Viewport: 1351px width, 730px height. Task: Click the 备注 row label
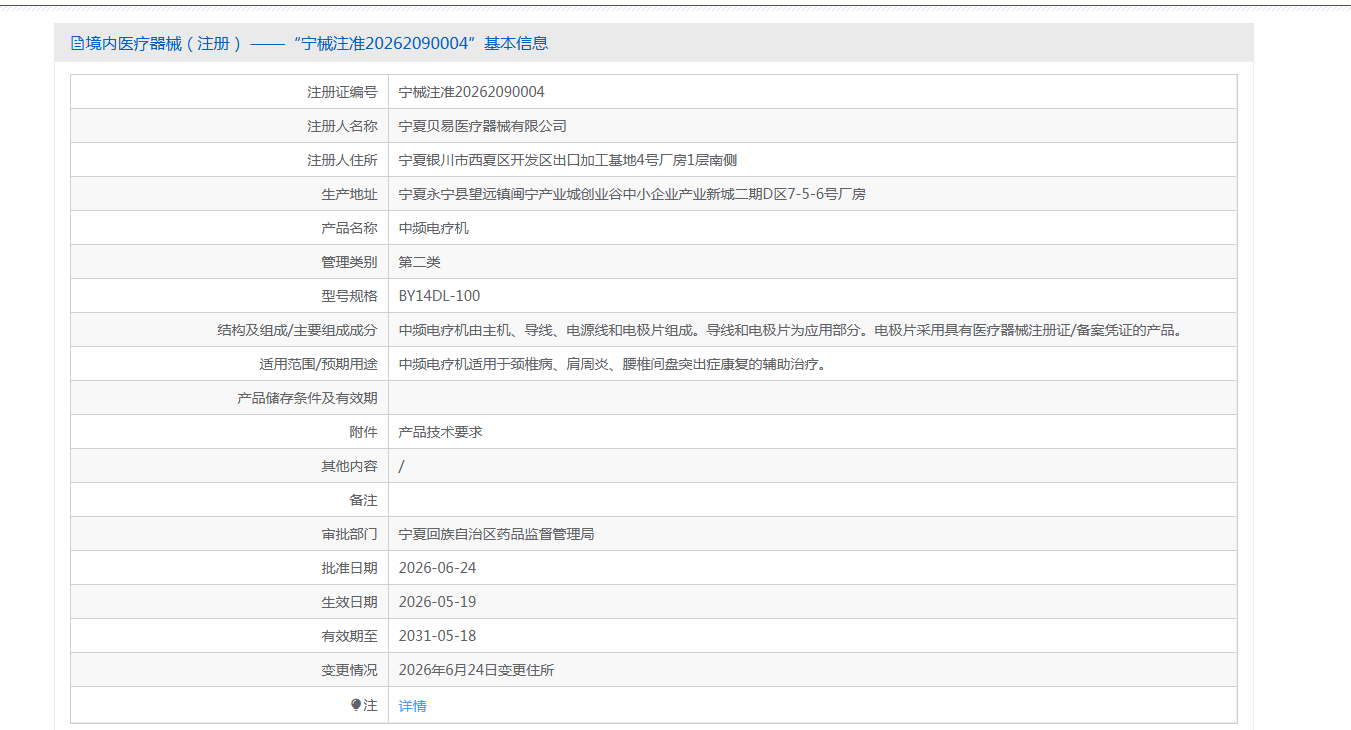pyautogui.click(x=363, y=500)
